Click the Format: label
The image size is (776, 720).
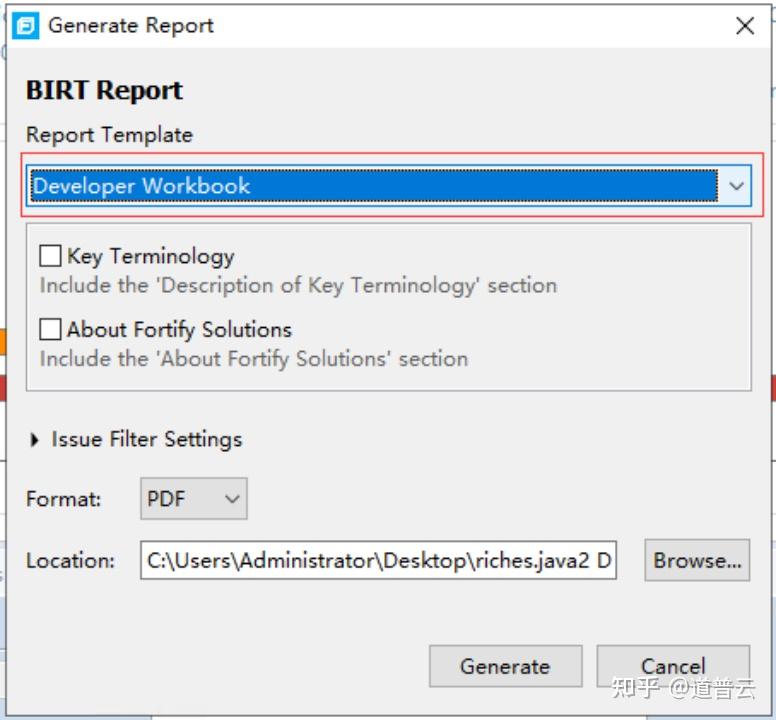coord(63,499)
